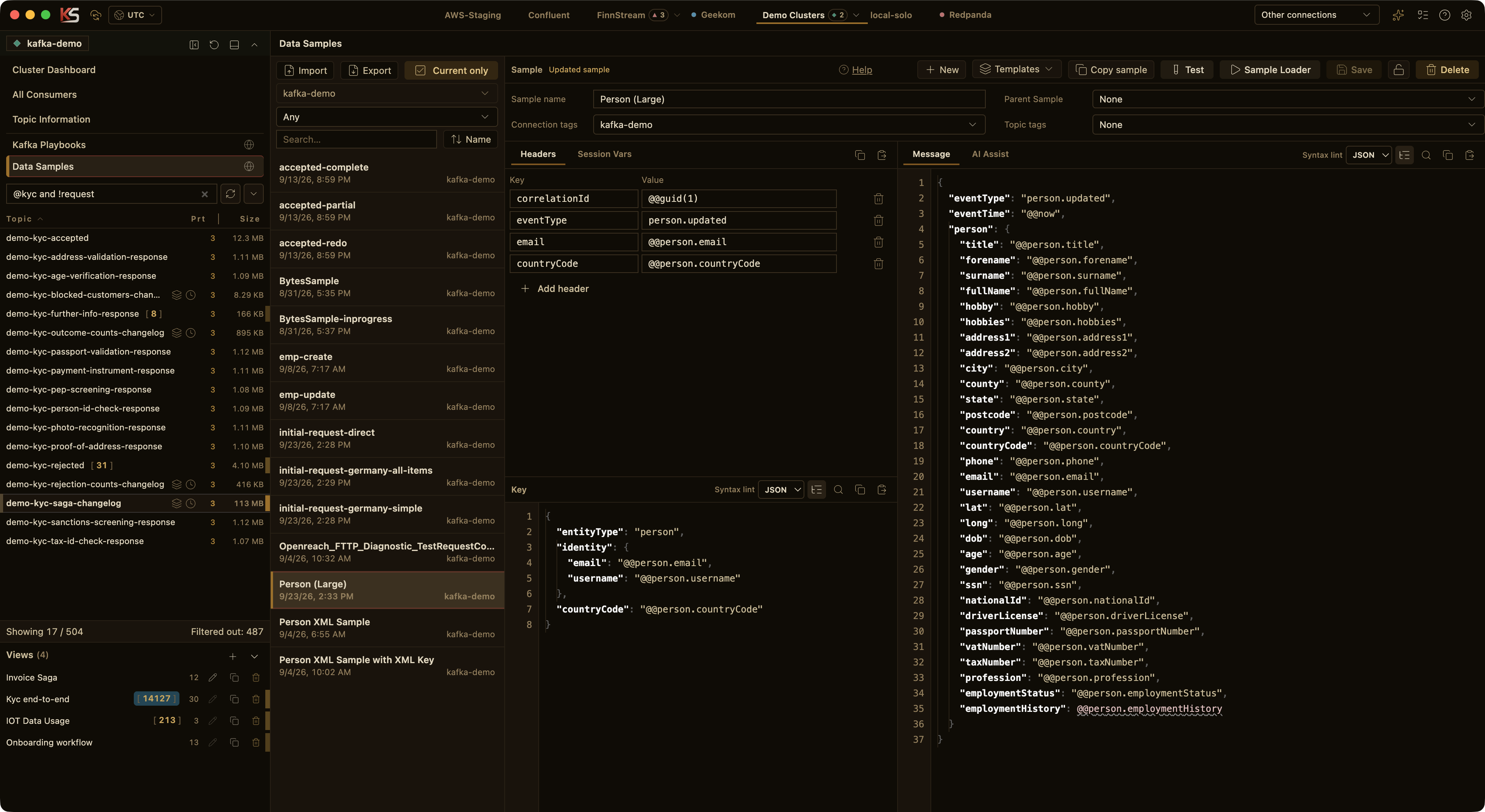Image resolution: width=1485 pixels, height=812 pixels.
Task: Open the AI sparkle assistant icon
Action: pos(1398,15)
